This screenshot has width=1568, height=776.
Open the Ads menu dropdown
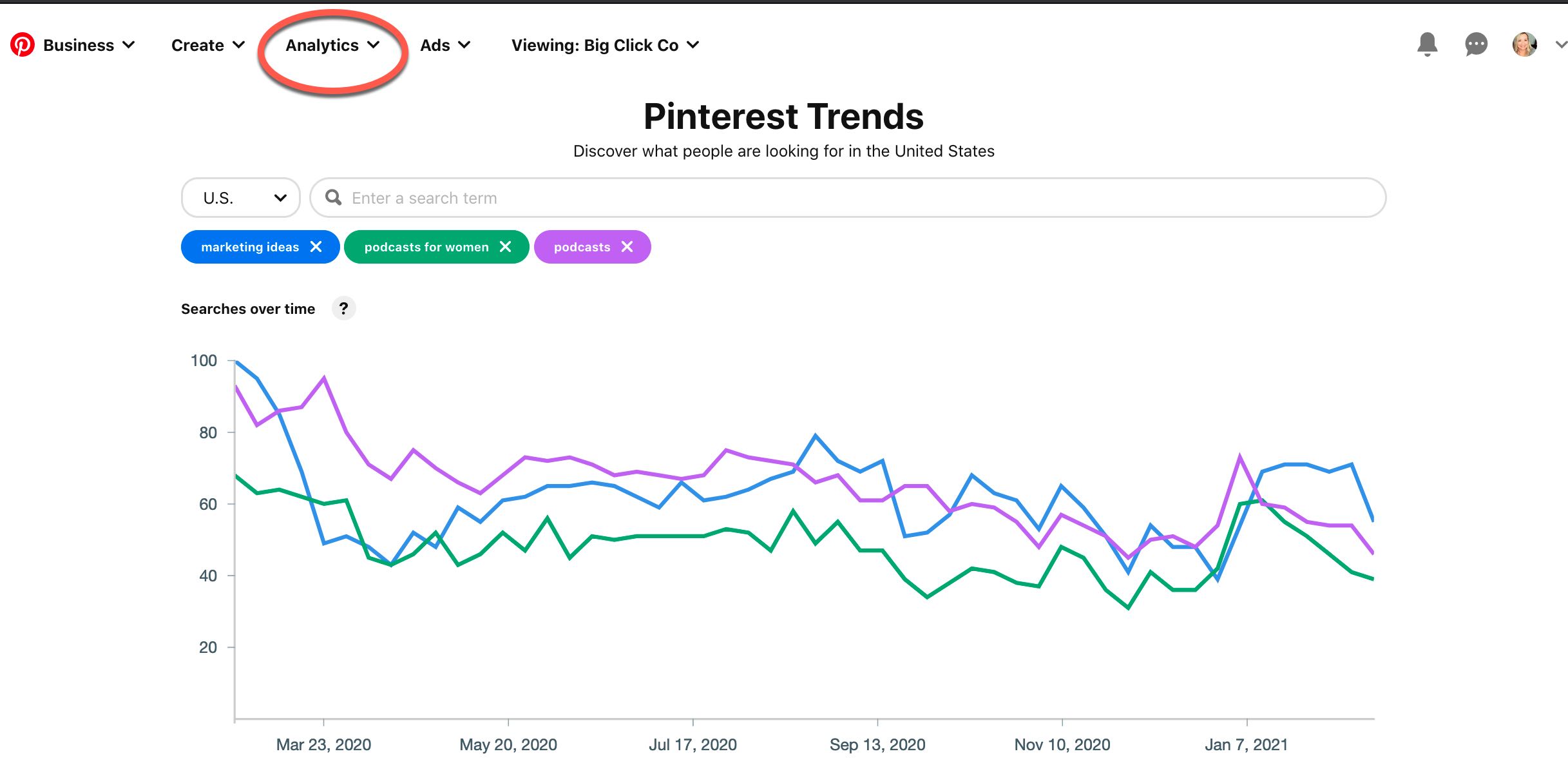coord(442,45)
